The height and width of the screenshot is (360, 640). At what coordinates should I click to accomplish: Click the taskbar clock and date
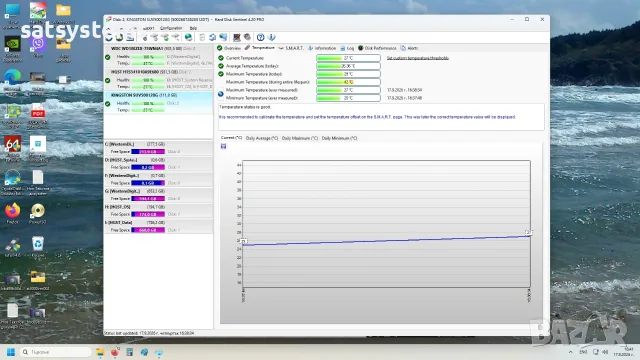tap(625, 352)
